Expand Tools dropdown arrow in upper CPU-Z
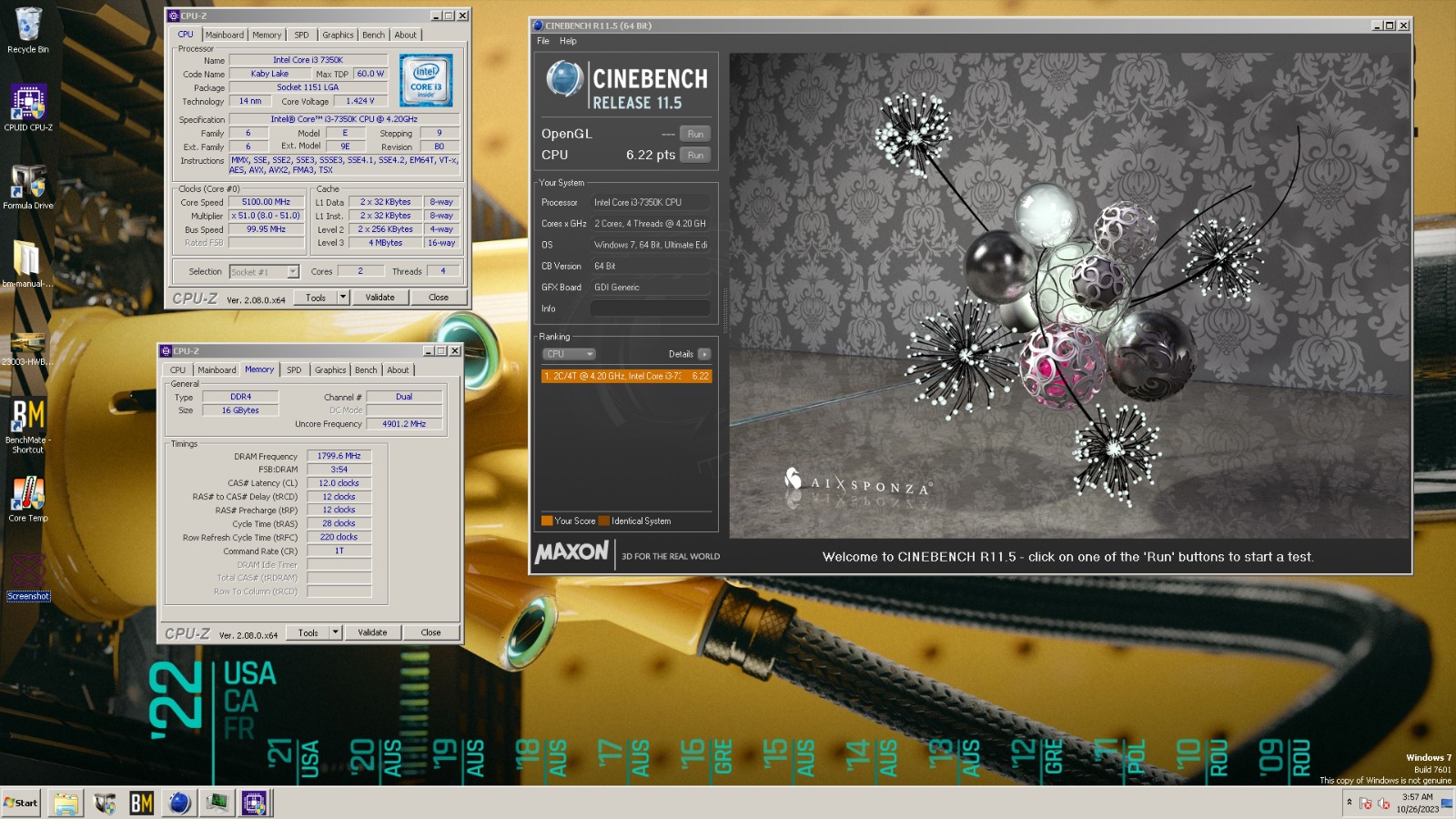 coord(343,297)
